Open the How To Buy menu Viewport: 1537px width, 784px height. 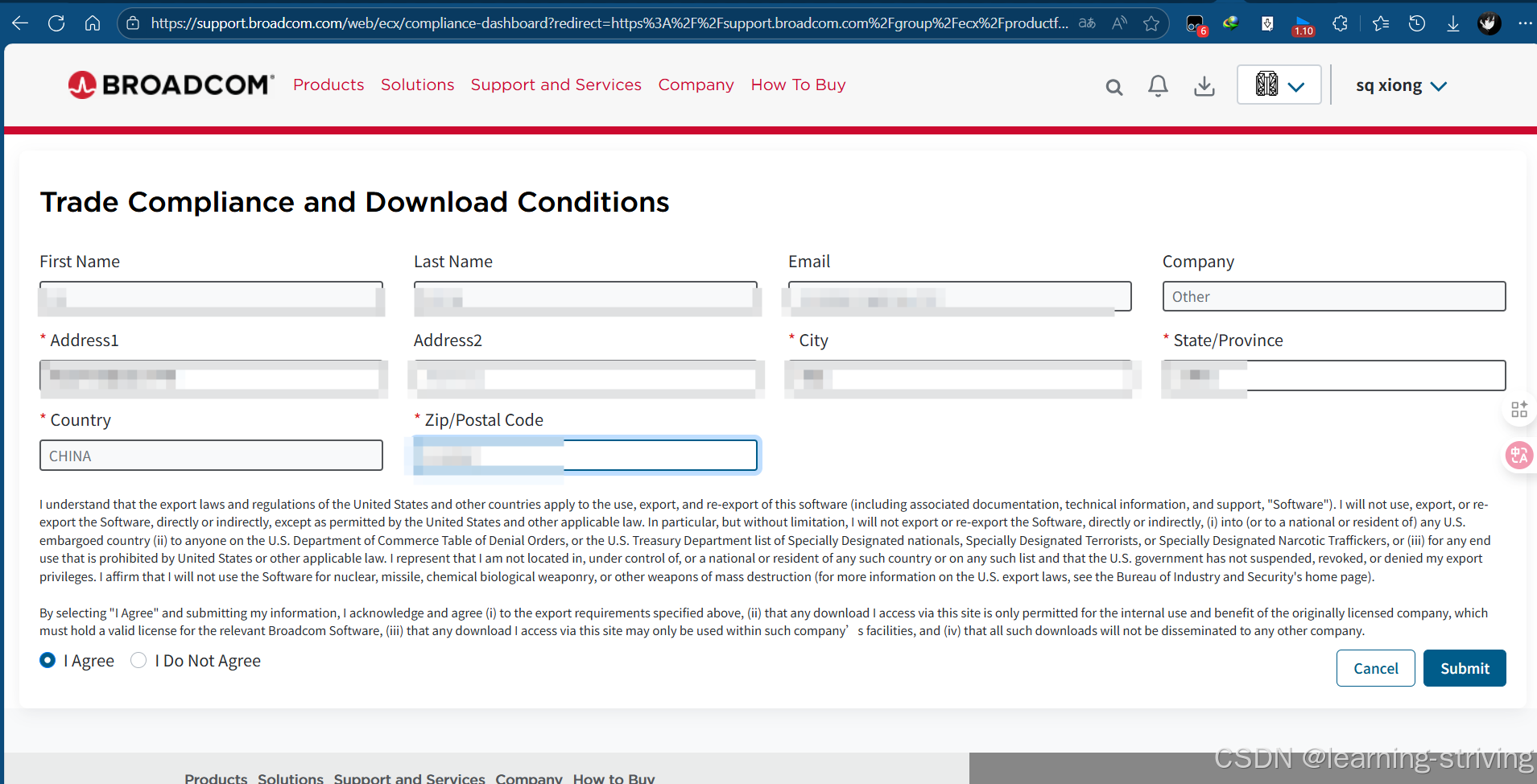pos(798,85)
